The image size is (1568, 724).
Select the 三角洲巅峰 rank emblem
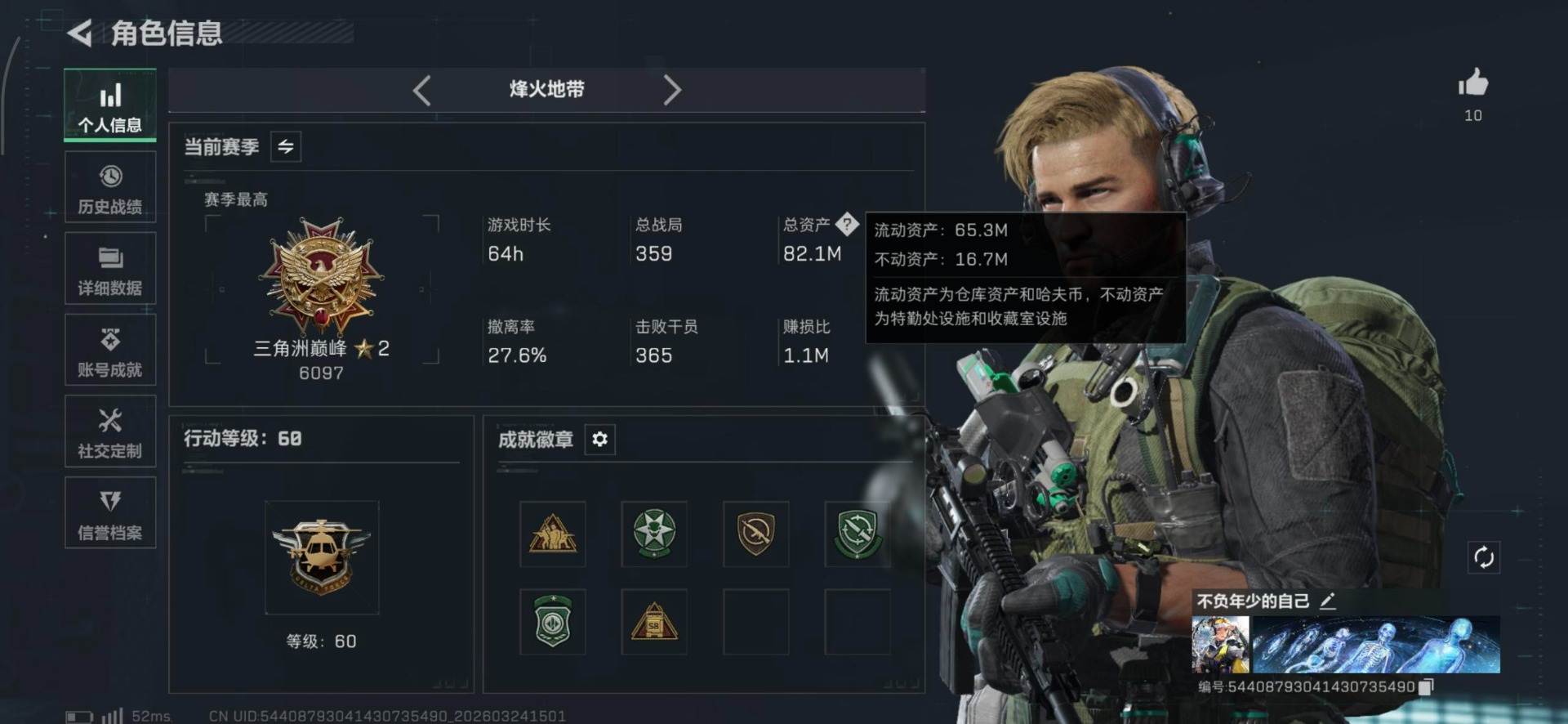pyautogui.click(x=322, y=276)
